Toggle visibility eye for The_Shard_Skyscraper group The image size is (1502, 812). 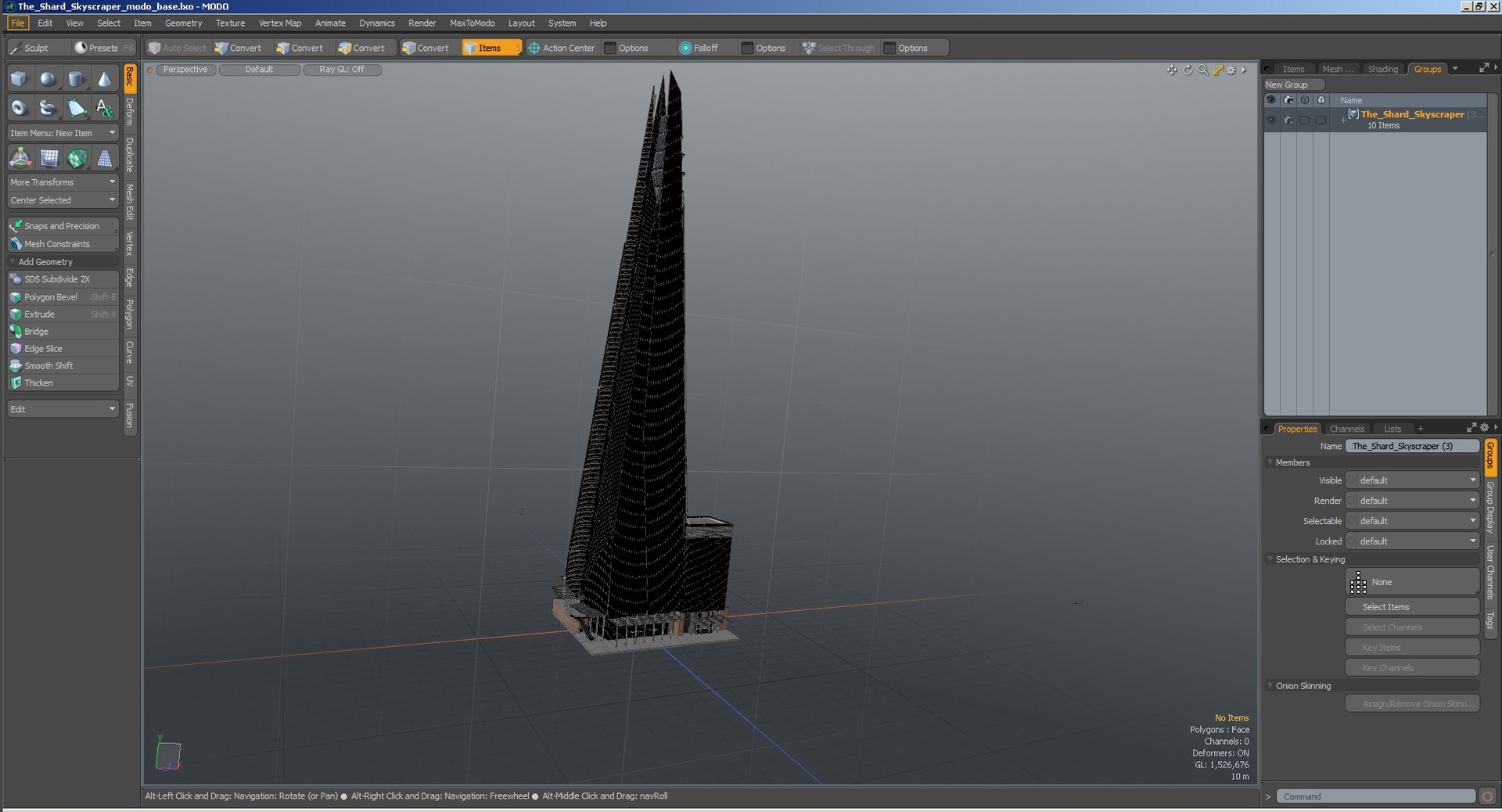point(1270,120)
